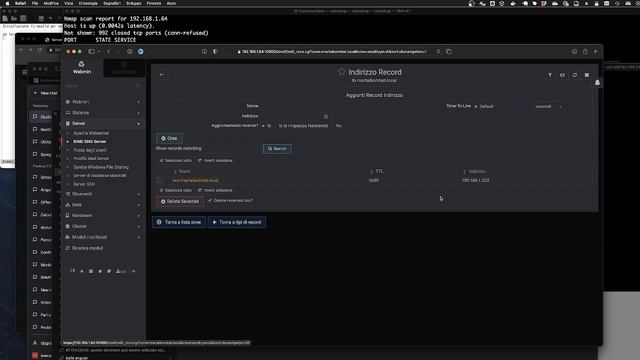Click the user icon in sidebar footer
This screenshot has height=360, width=640.
pos(121,271)
